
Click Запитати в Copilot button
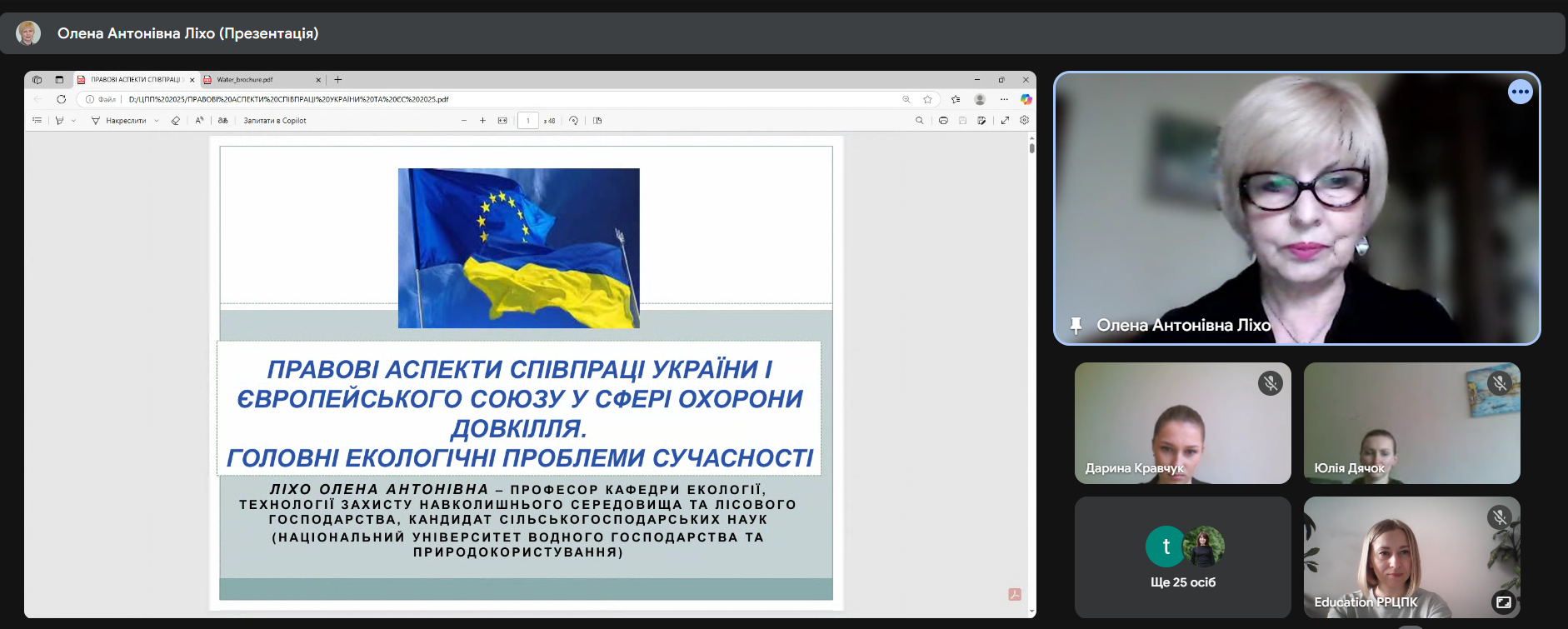(x=275, y=121)
